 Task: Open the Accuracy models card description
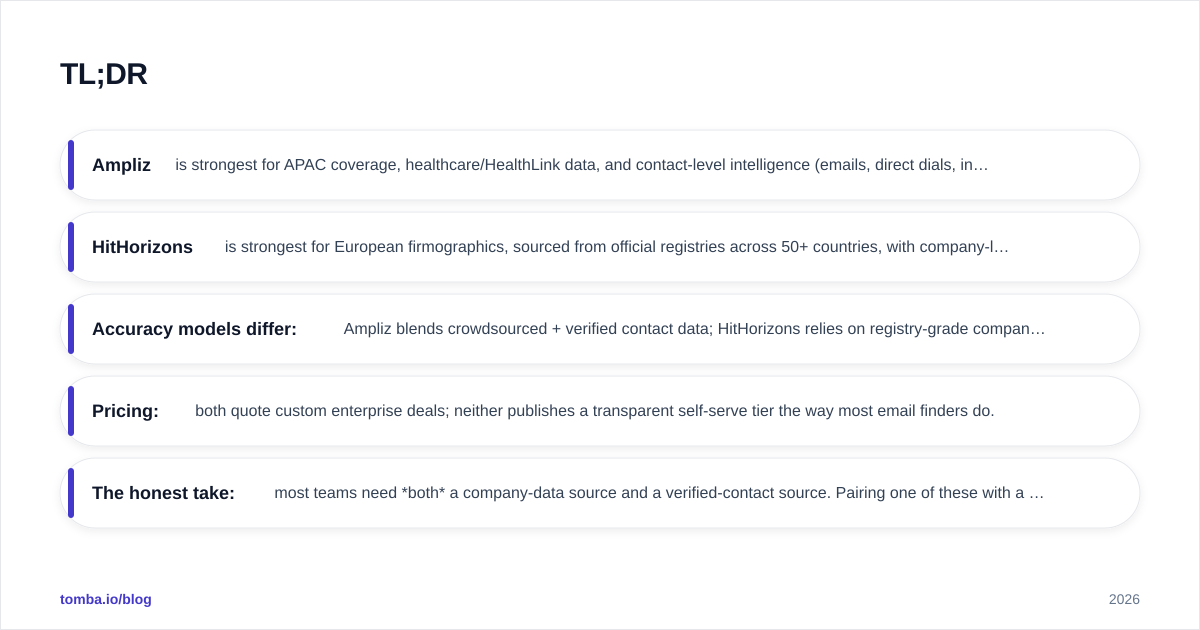coord(694,329)
